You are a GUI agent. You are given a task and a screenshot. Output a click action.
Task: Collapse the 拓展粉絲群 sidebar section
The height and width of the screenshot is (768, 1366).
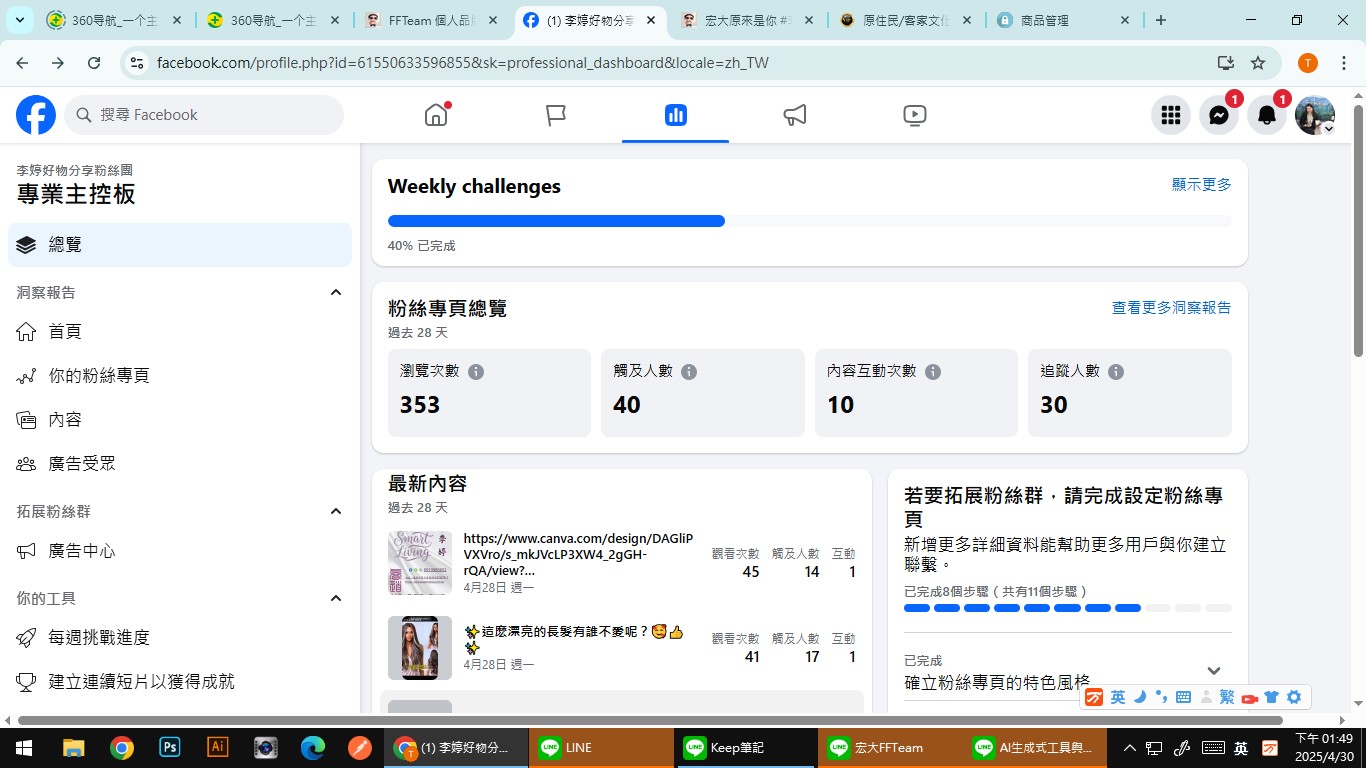336,511
